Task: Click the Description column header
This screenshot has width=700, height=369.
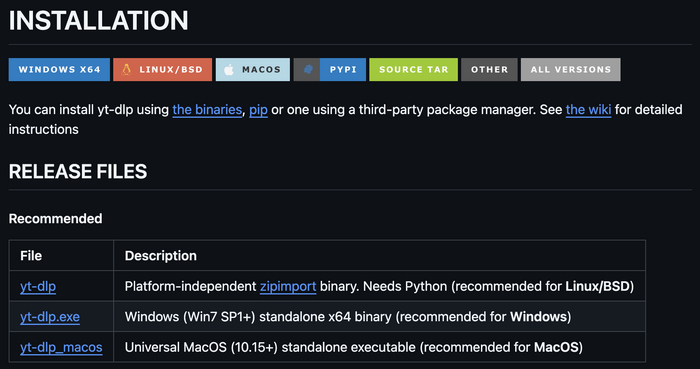Action: point(161,256)
